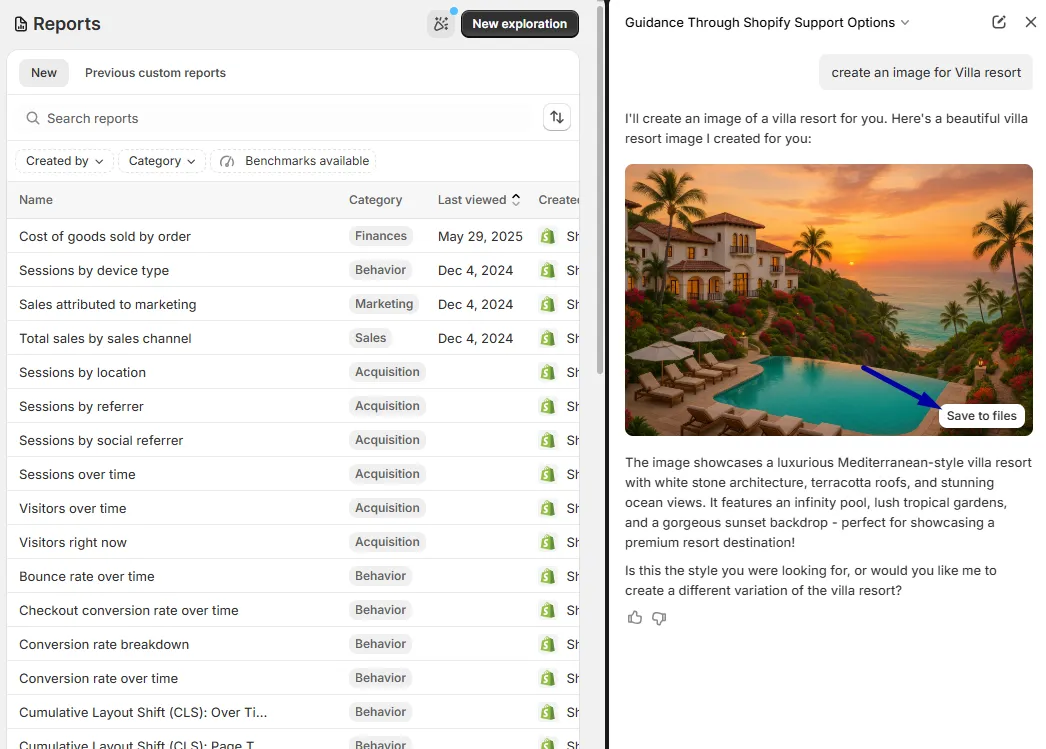Click the New exploration button
Viewport: 1046px width, 749px height.
pyautogui.click(x=520, y=24)
